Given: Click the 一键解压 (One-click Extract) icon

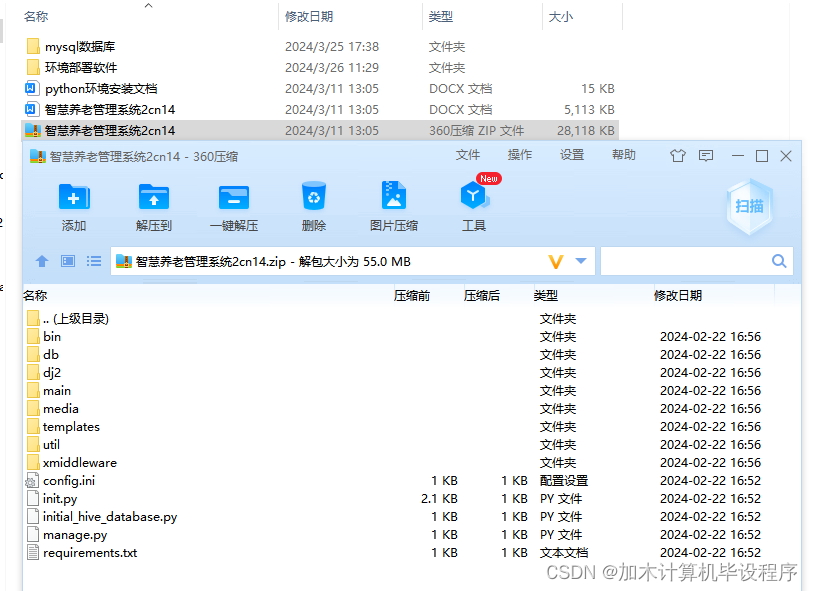Looking at the screenshot, I should point(234,203).
